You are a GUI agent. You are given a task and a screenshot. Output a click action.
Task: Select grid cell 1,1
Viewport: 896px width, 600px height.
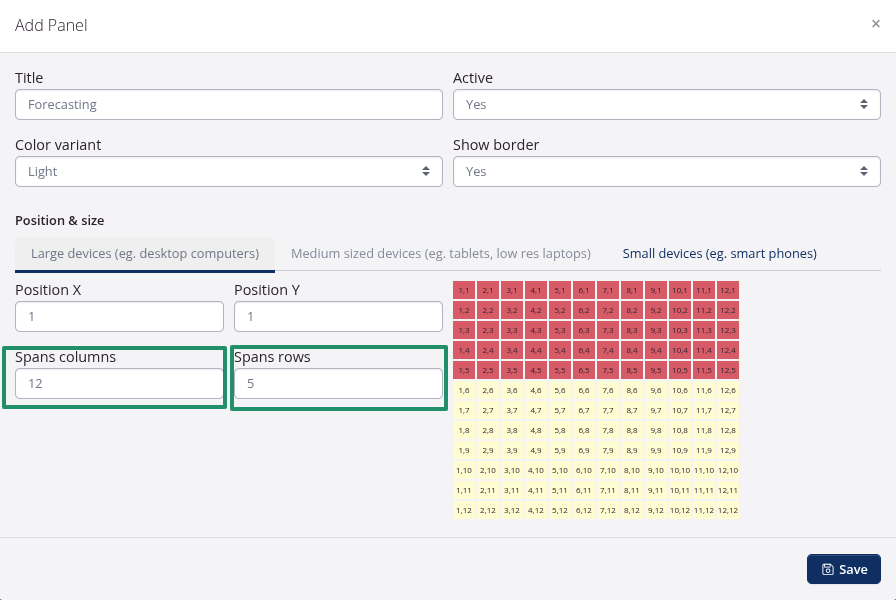tap(464, 290)
